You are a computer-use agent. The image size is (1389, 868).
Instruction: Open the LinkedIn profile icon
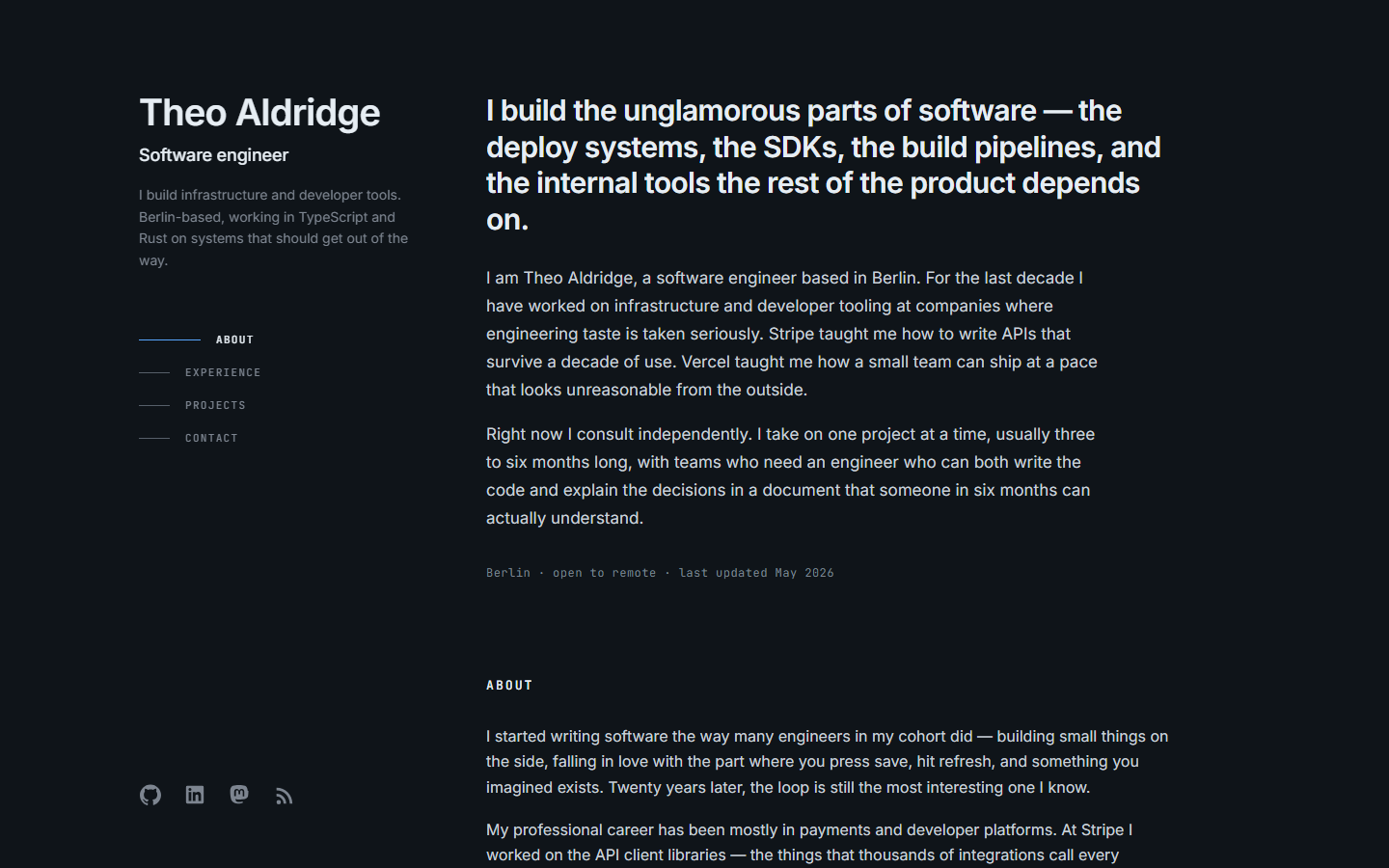click(195, 795)
